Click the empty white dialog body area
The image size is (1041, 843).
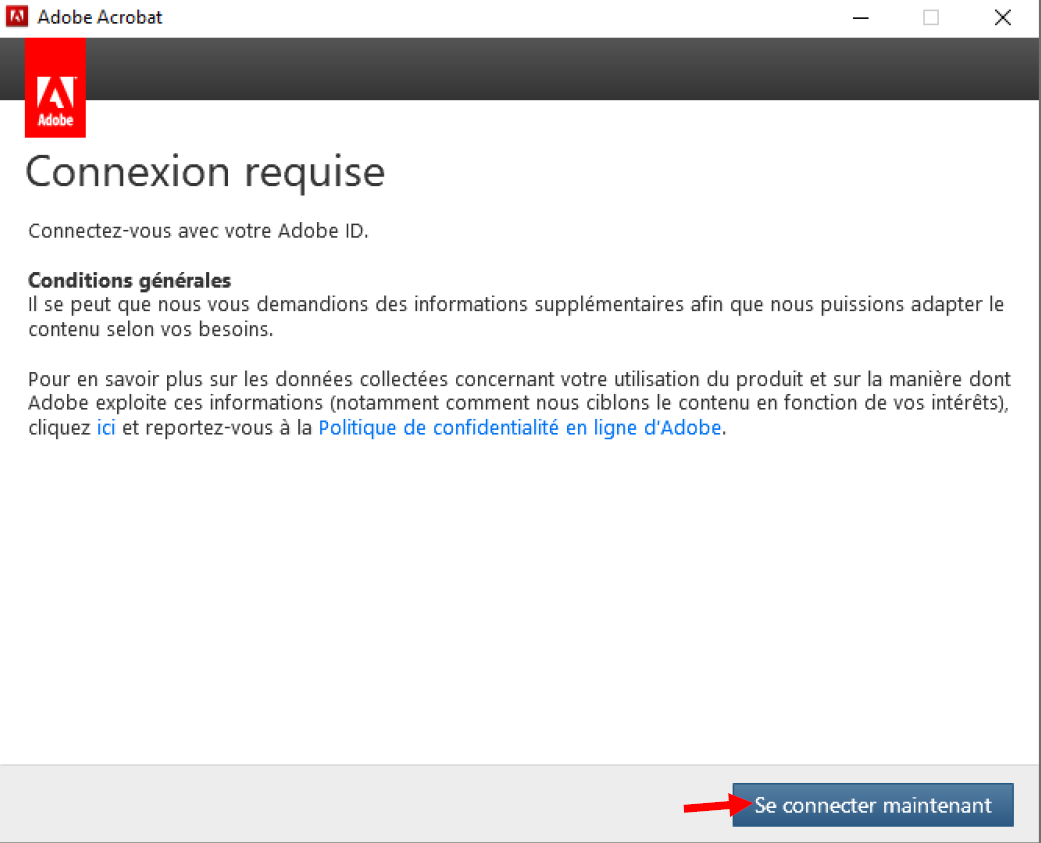[x=520, y=600]
